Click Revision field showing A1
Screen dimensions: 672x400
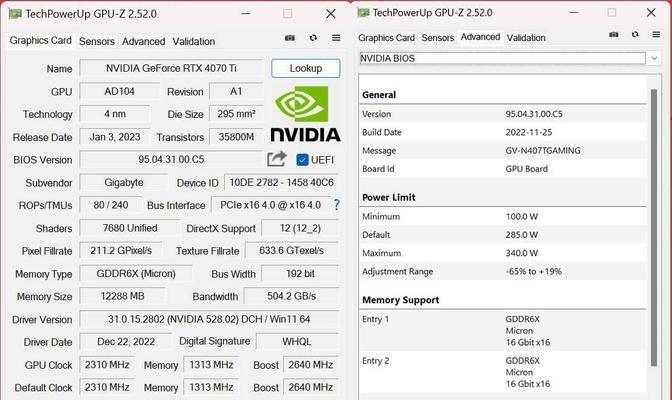point(236,91)
